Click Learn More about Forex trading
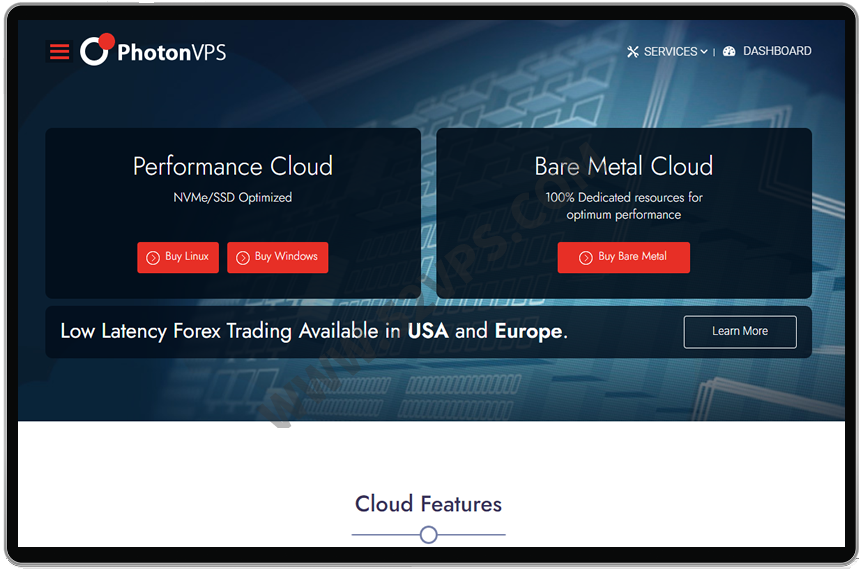862x569 pixels. click(740, 332)
